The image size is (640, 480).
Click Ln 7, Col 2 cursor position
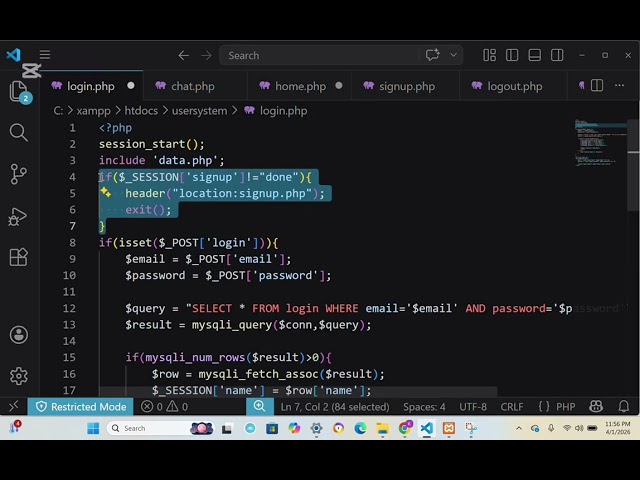pos(335,407)
